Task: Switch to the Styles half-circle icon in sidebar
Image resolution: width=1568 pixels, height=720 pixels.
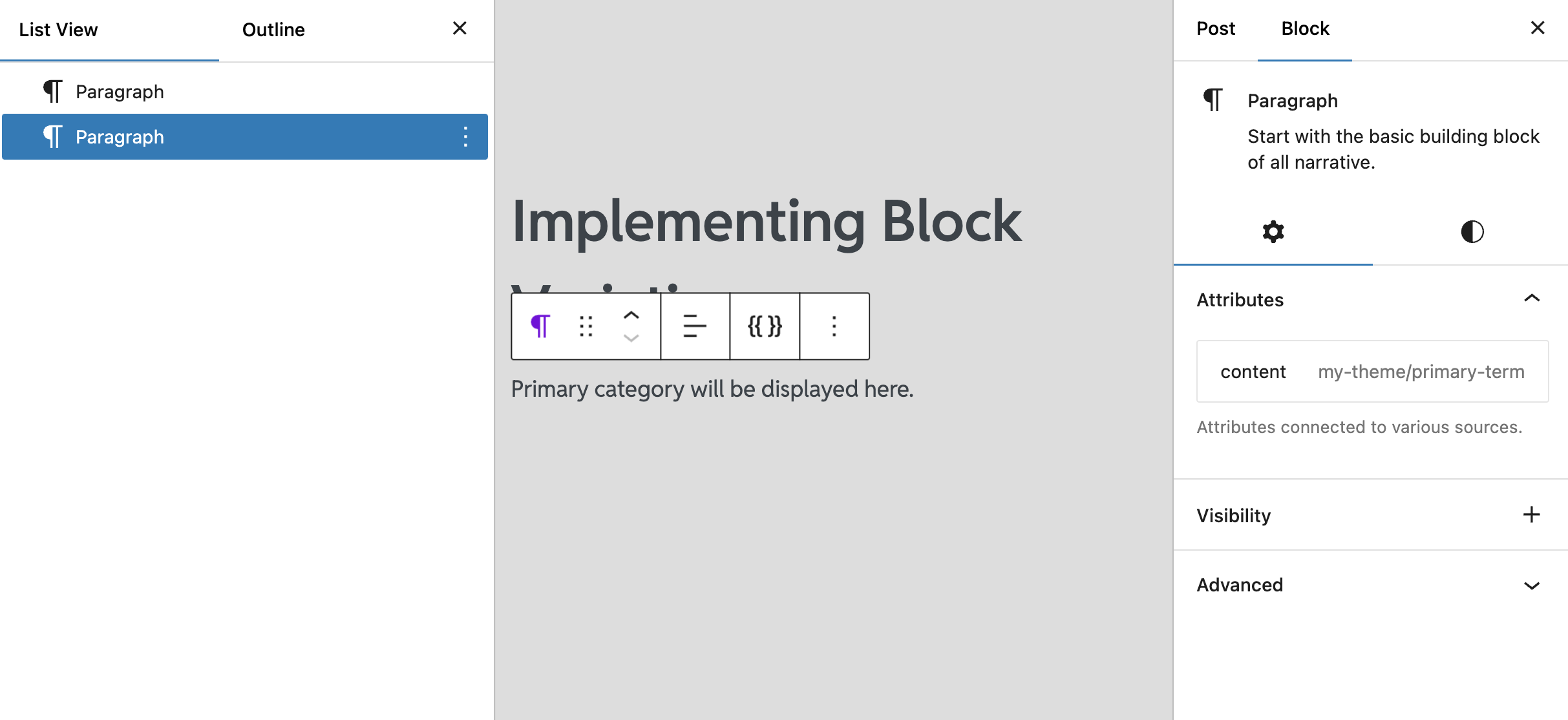Action: (x=1472, y=231)
